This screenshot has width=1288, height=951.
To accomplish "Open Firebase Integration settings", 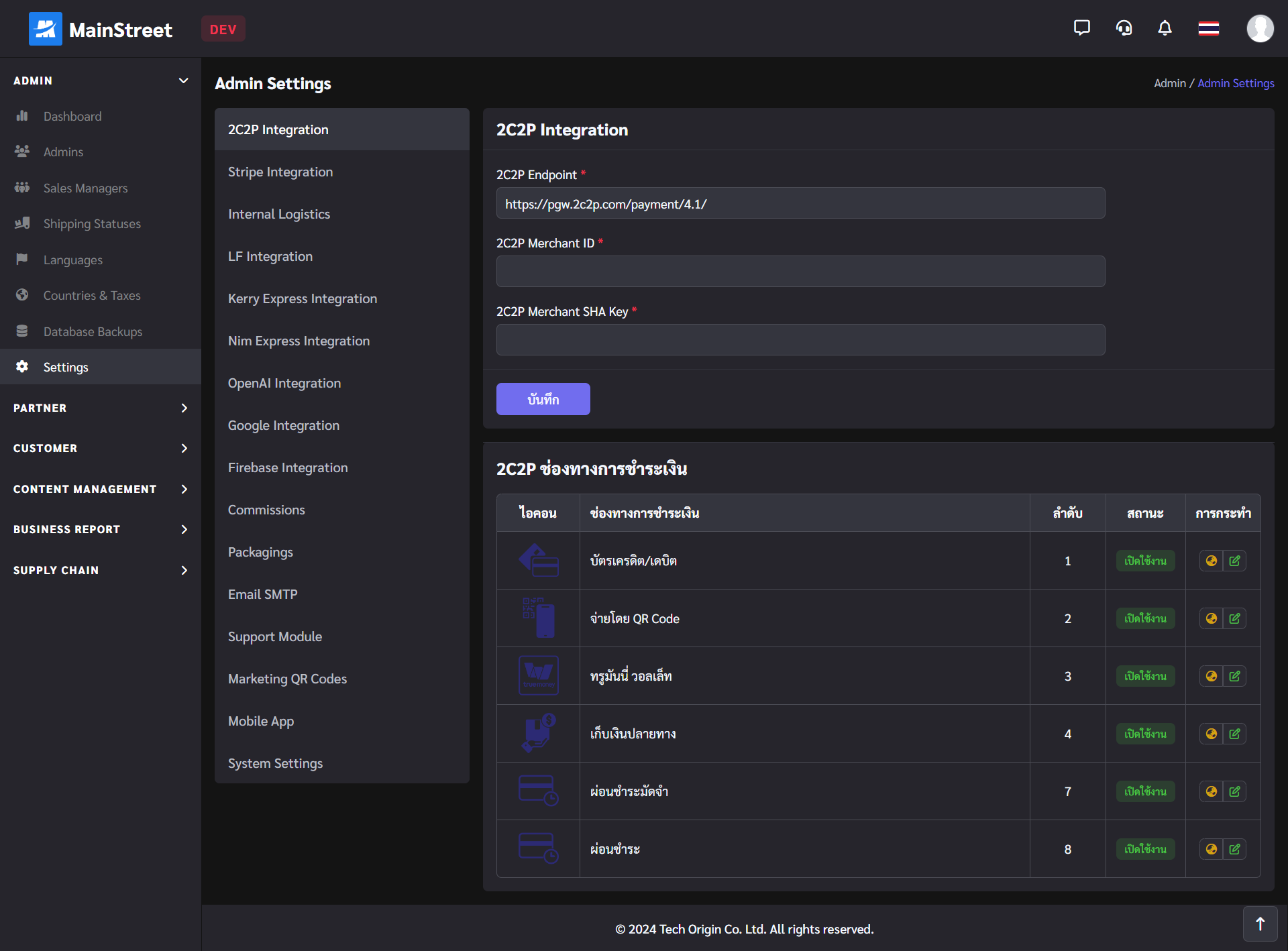I will pyautogui.click(x=342, y=467).
